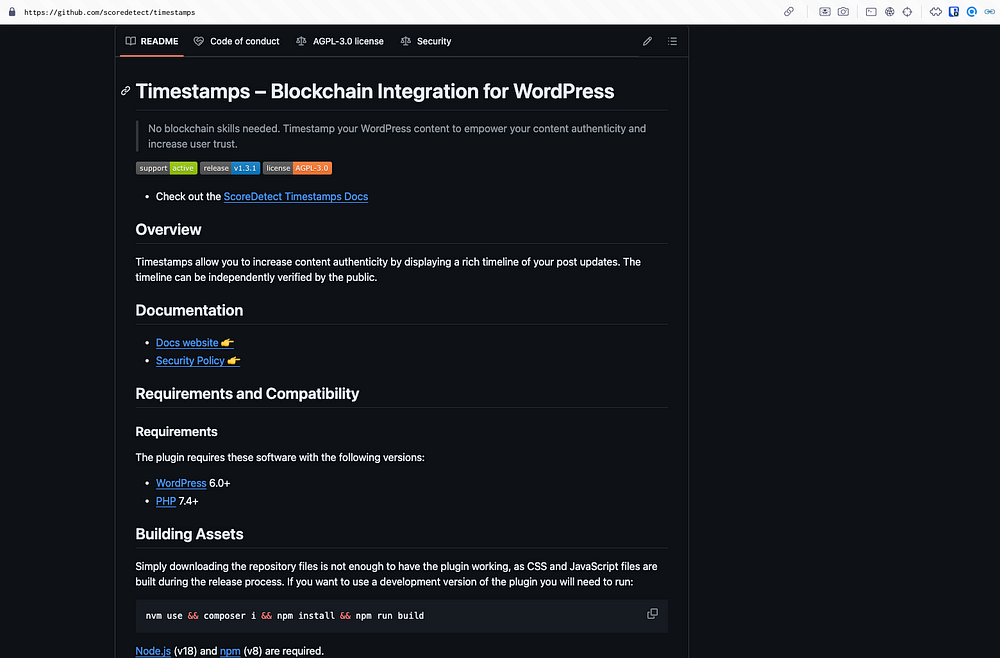Screen dimensions: 1000x658
Task: Click the terminal console icon in toolbar
Action: click(x=871, y=12)
